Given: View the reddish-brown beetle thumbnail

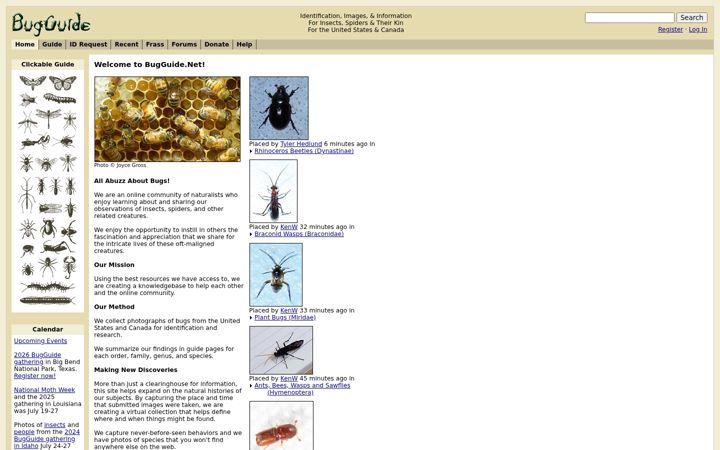Looking at the screenshot, I should [281, 426].
